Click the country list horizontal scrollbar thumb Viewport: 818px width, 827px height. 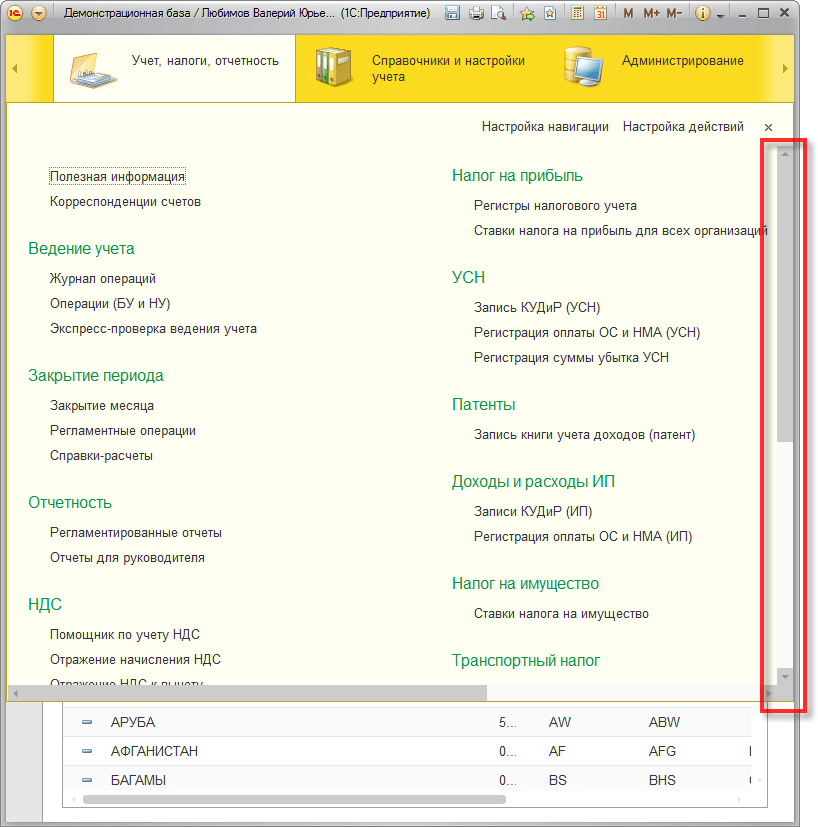(x=294, y=800)
